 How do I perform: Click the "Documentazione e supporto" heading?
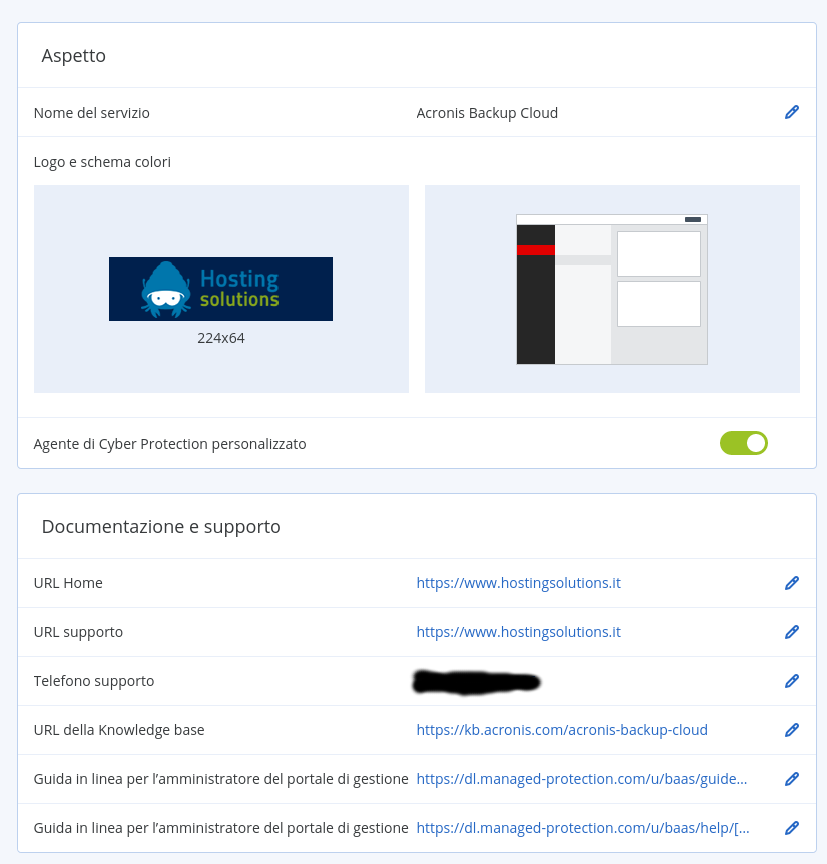tap(161, 527)
